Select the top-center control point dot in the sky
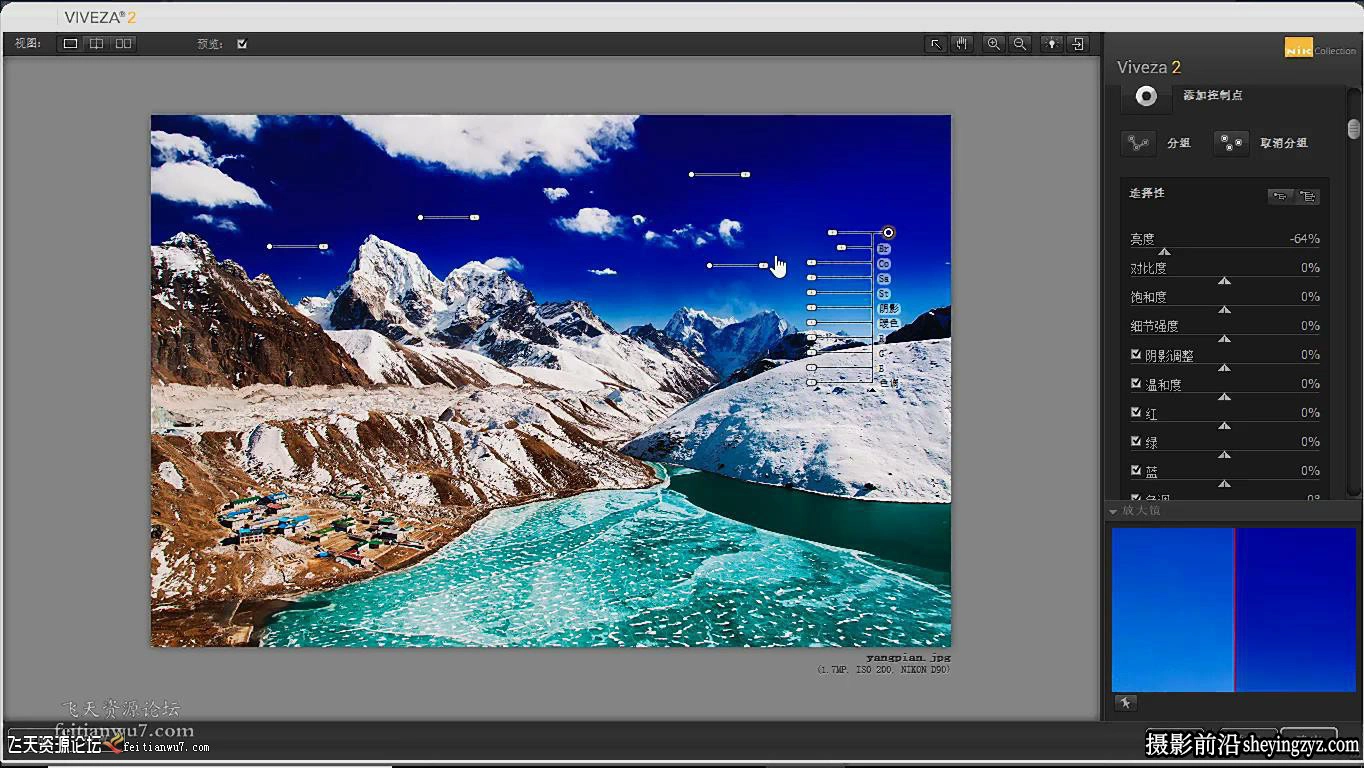The width and height of the screenshot is (1364, 768). click(x=692, y=175)
